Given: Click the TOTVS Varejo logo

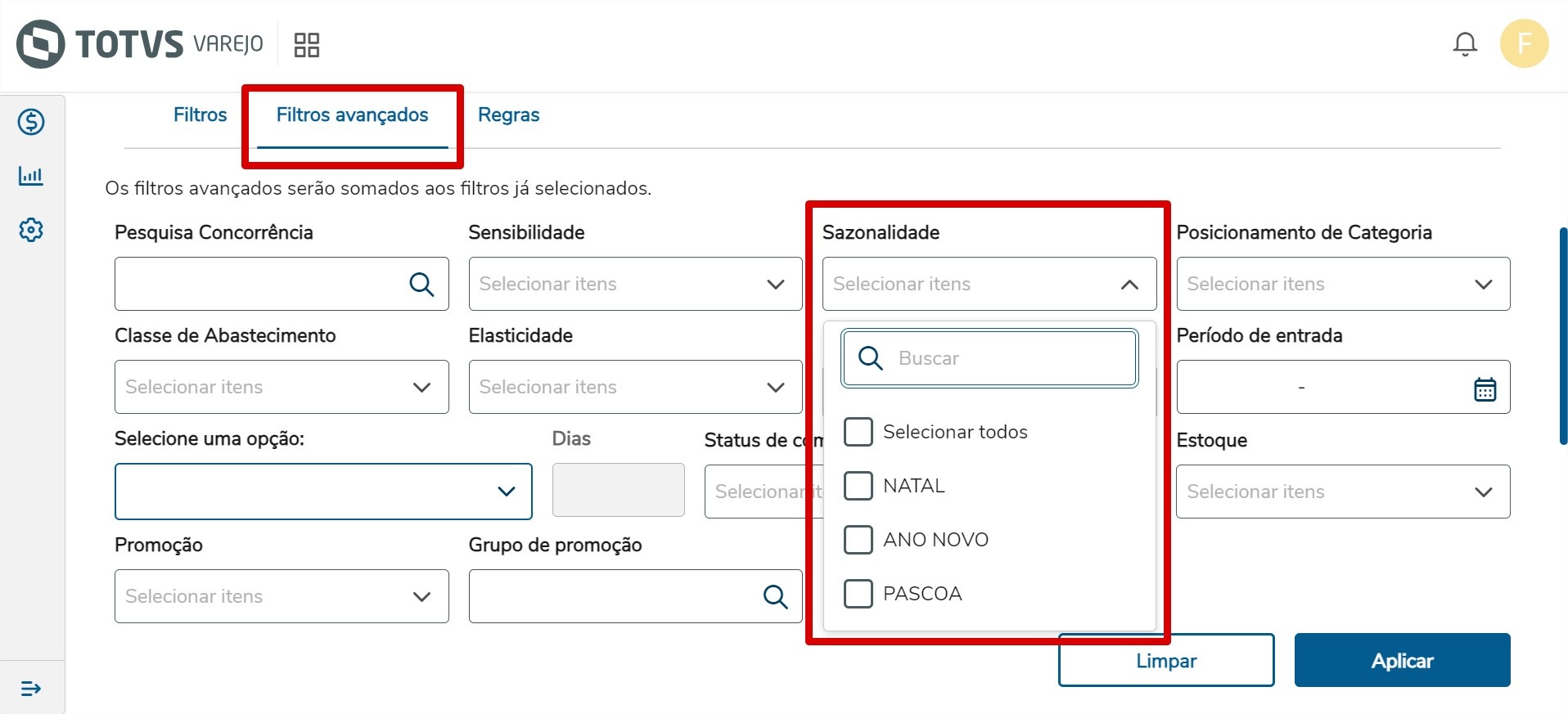Looking at the screenshot, I should coord(140,44).
